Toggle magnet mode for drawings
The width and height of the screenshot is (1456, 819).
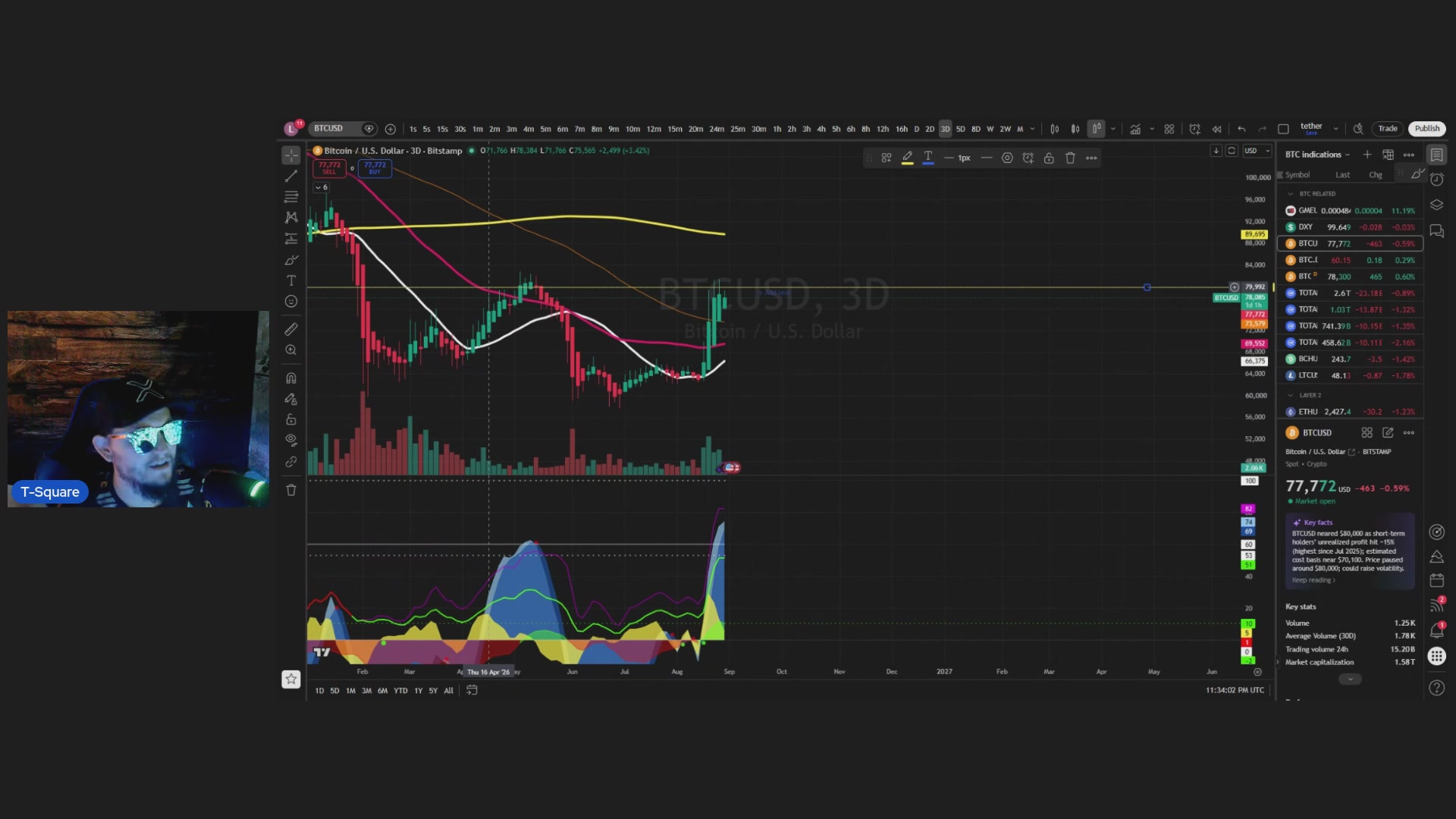[x=291, y=378]
